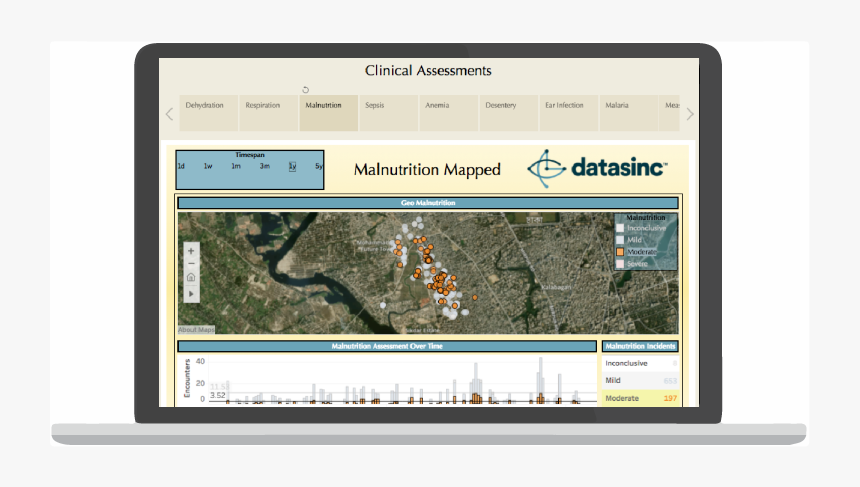The height and width of the screenshot is (487, 860).
Task: Choose the 3m timespan option
Action: pos(264,166)
